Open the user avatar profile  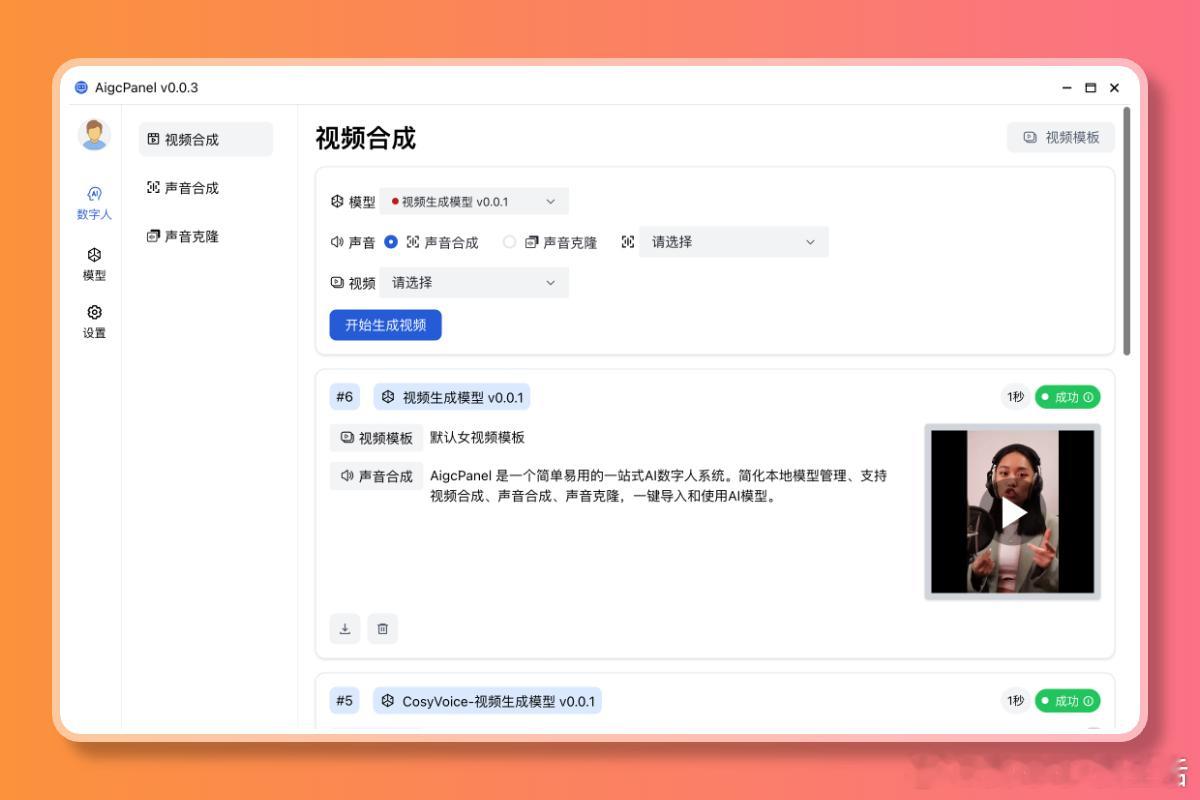tap(94, 134)
